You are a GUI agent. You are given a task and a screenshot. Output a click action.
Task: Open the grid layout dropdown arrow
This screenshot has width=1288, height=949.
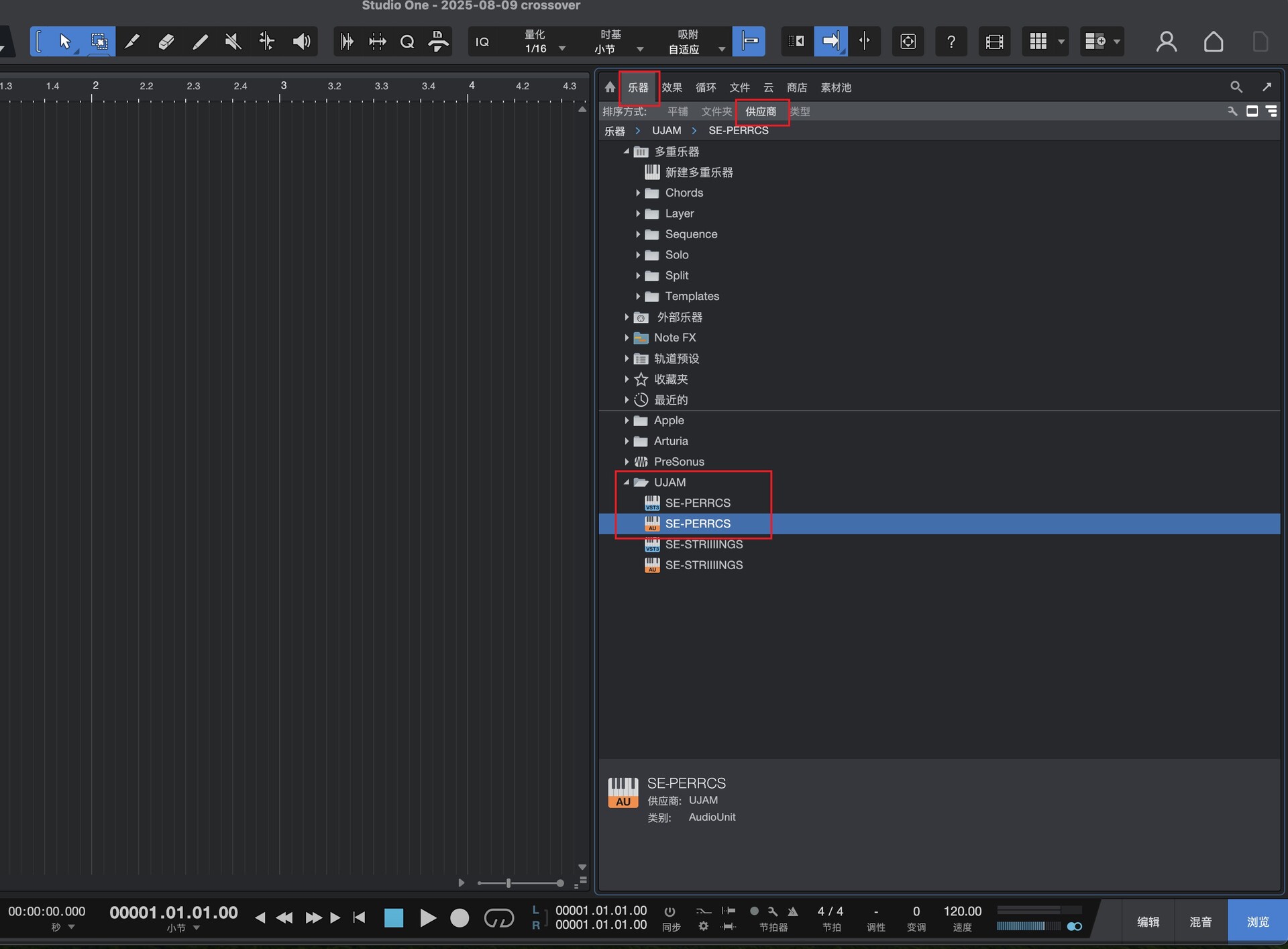1061,42
